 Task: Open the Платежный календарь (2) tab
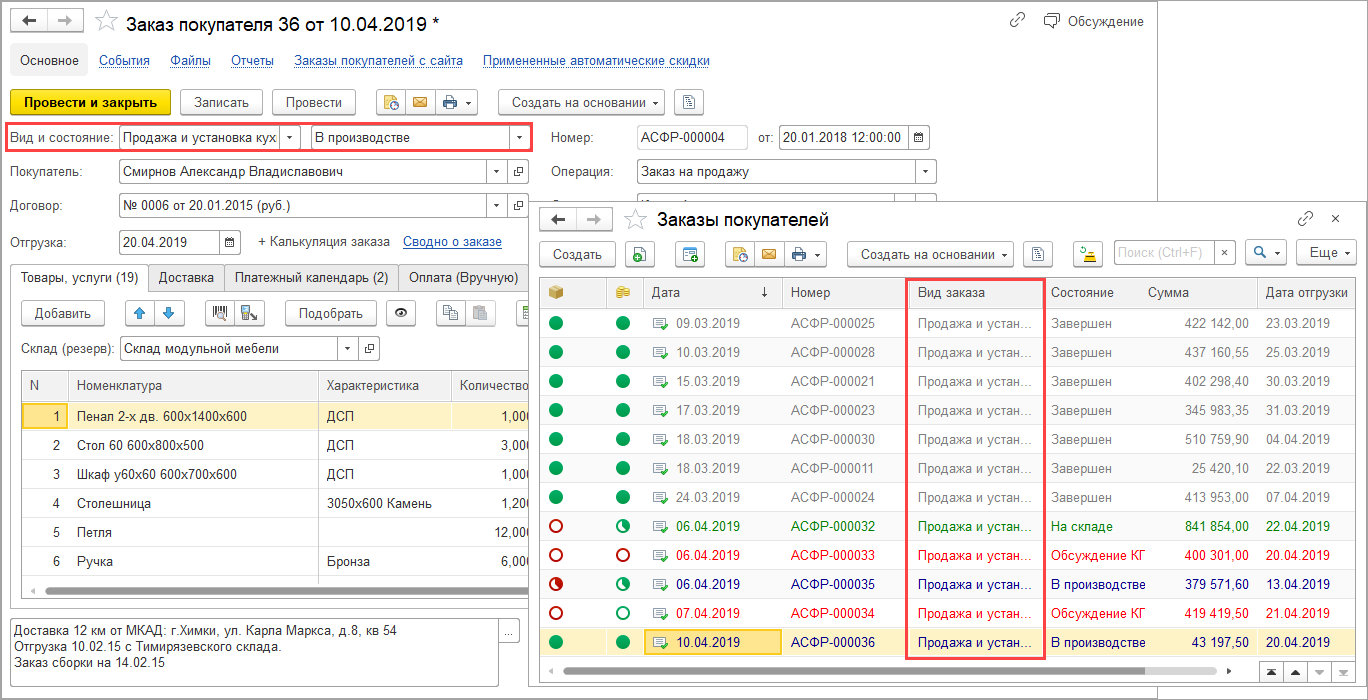coord(311,278)
